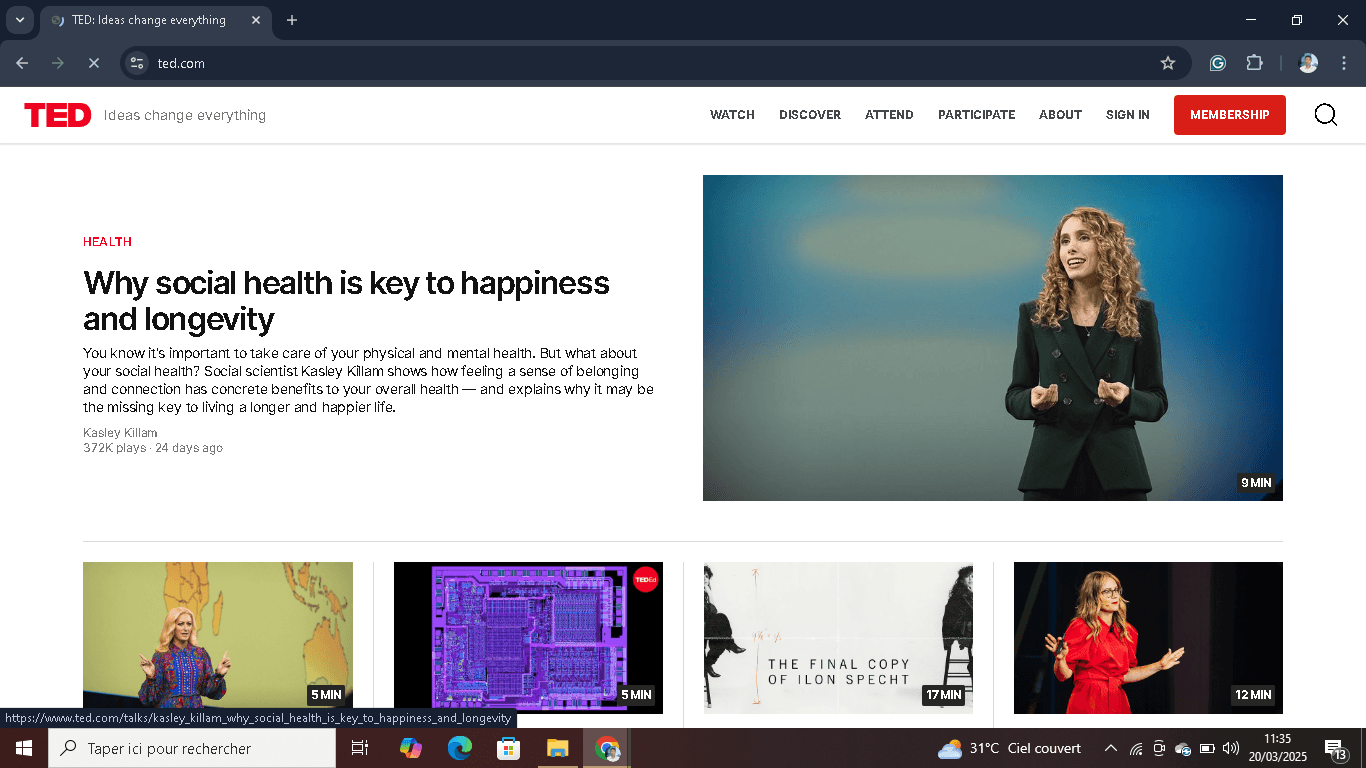This screenshot has height=768, width=1366.
Task: Stop page loading with the X icon
Action: [93, 62]
